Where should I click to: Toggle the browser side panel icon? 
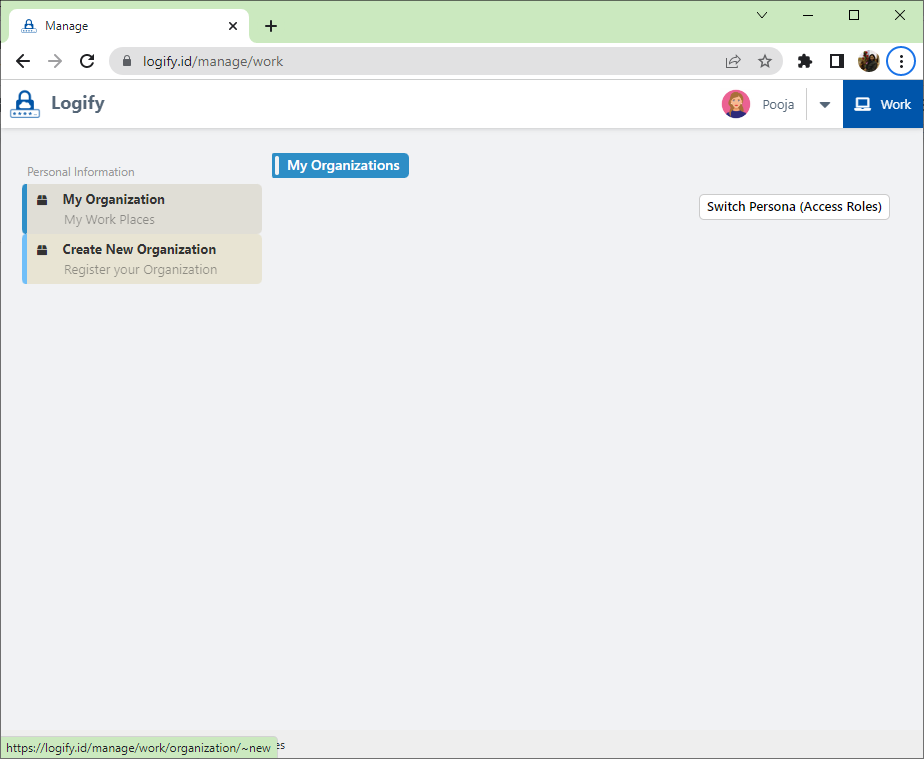[837, 61]
